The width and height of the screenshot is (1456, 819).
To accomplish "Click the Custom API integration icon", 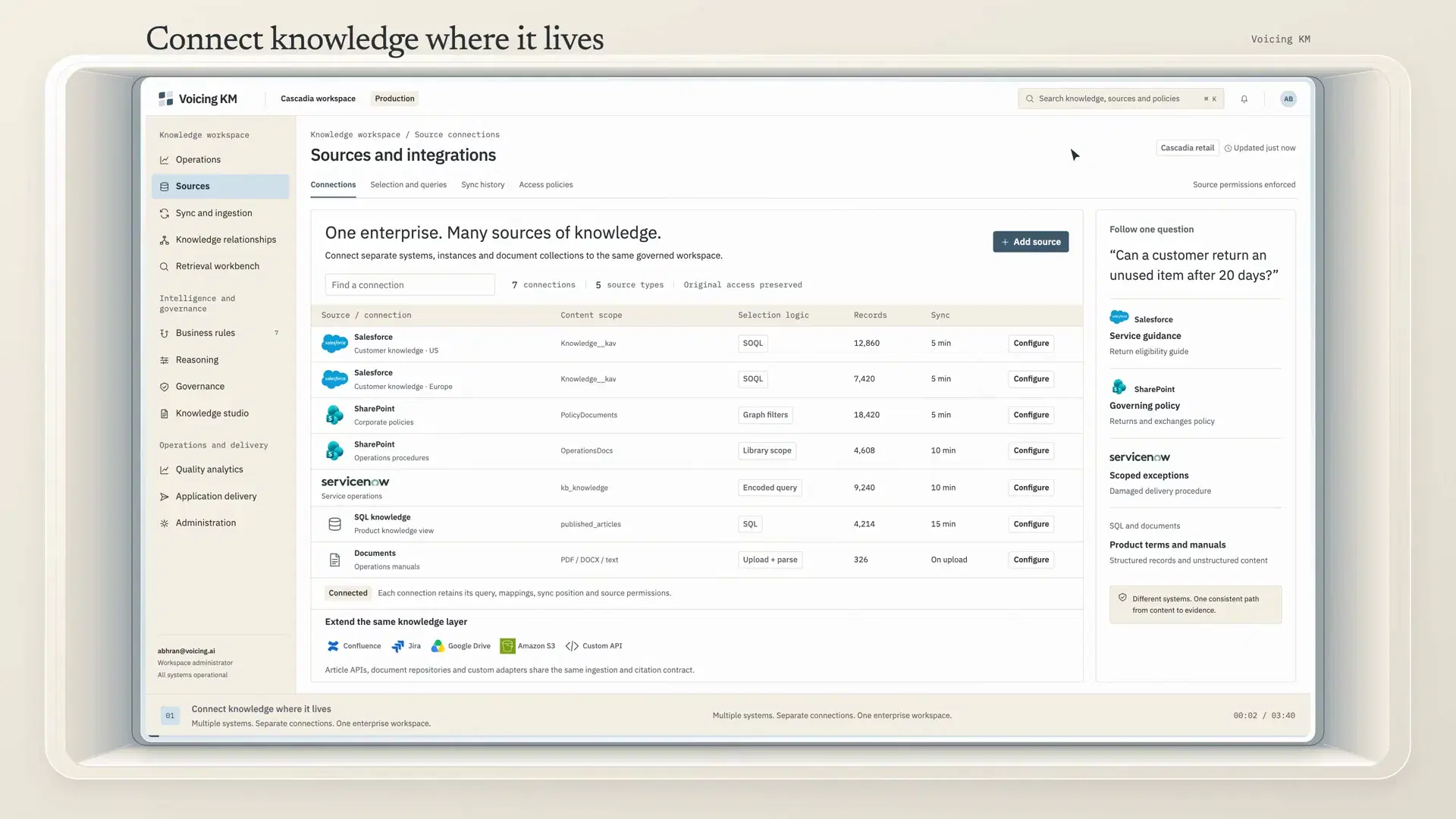I will click(572, 646).
